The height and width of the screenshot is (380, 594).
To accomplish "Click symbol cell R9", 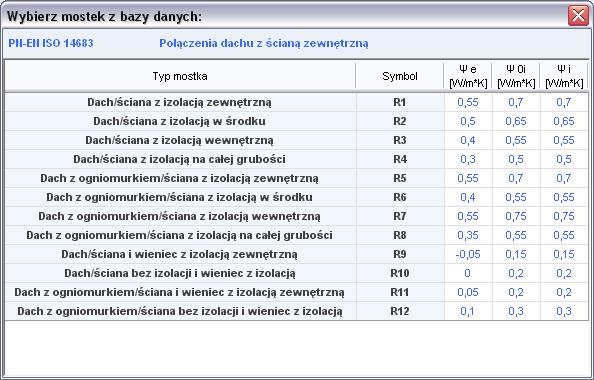I will point(400,254).
